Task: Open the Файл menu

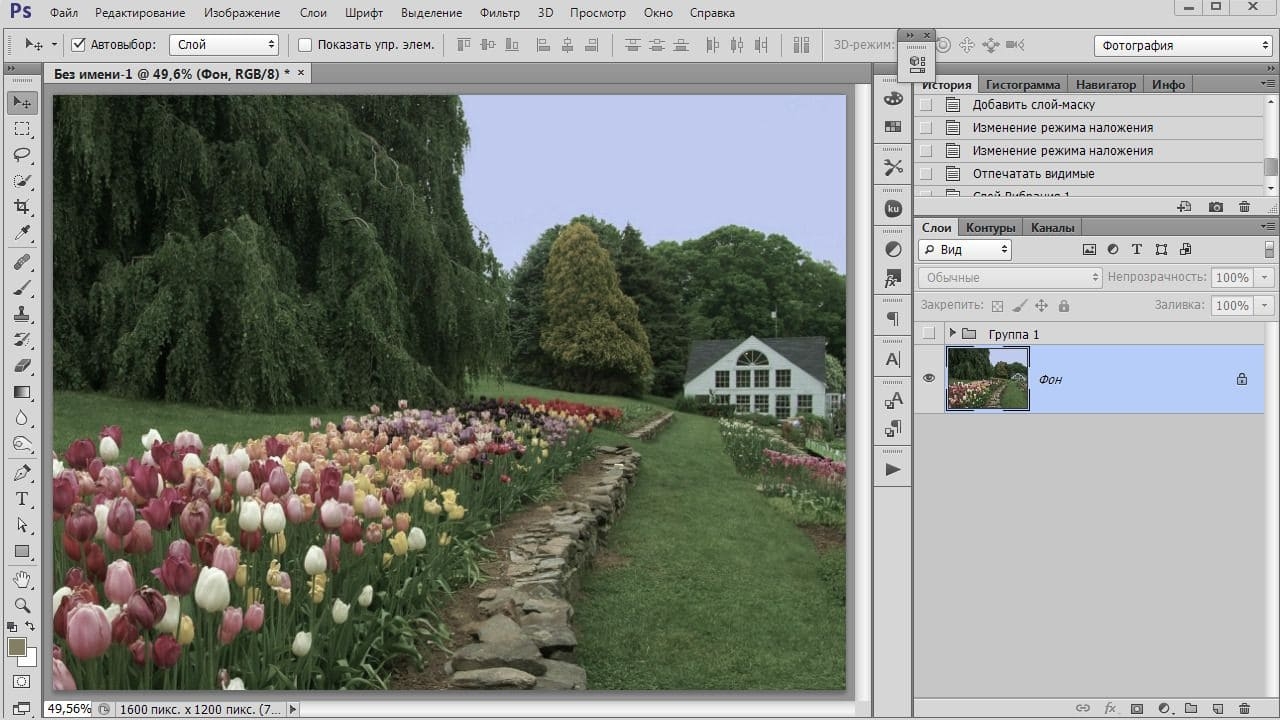Action: tap(63, 13)
